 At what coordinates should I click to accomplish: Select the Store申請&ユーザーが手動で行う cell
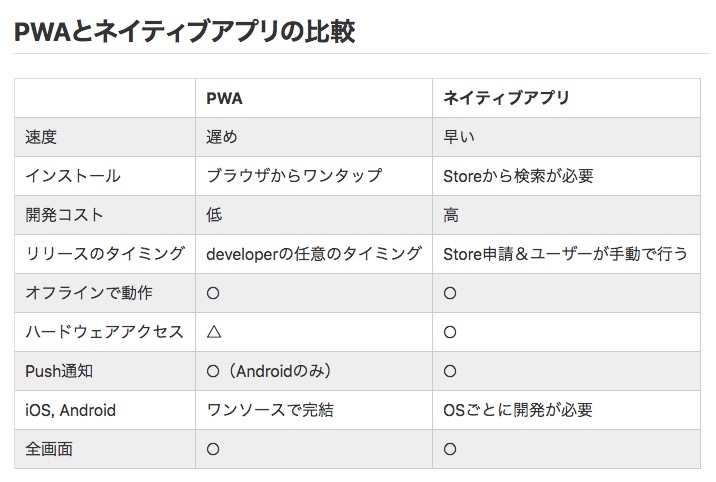tap(565, 254)
